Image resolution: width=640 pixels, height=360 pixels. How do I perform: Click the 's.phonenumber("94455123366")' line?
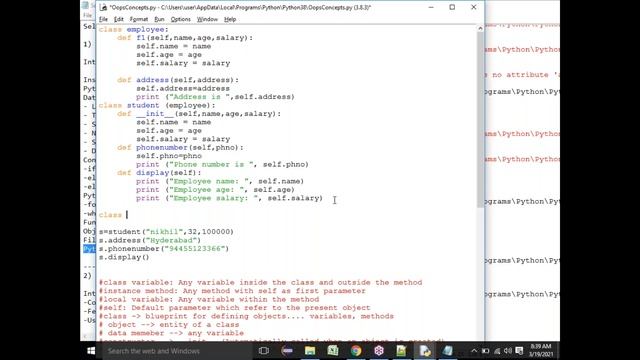click(164, 249)
